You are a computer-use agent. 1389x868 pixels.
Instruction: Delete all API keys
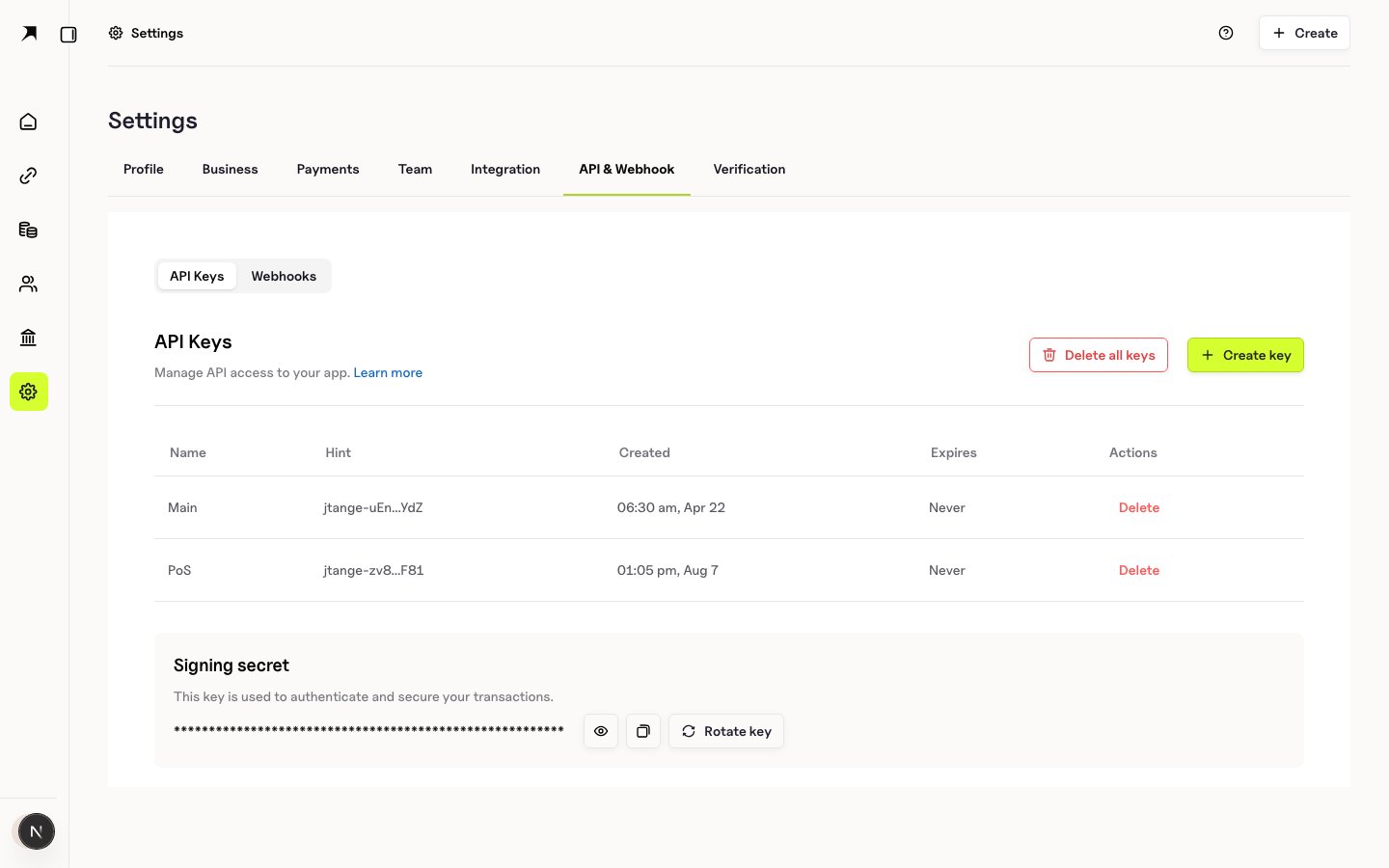(x=1099, y=355)
